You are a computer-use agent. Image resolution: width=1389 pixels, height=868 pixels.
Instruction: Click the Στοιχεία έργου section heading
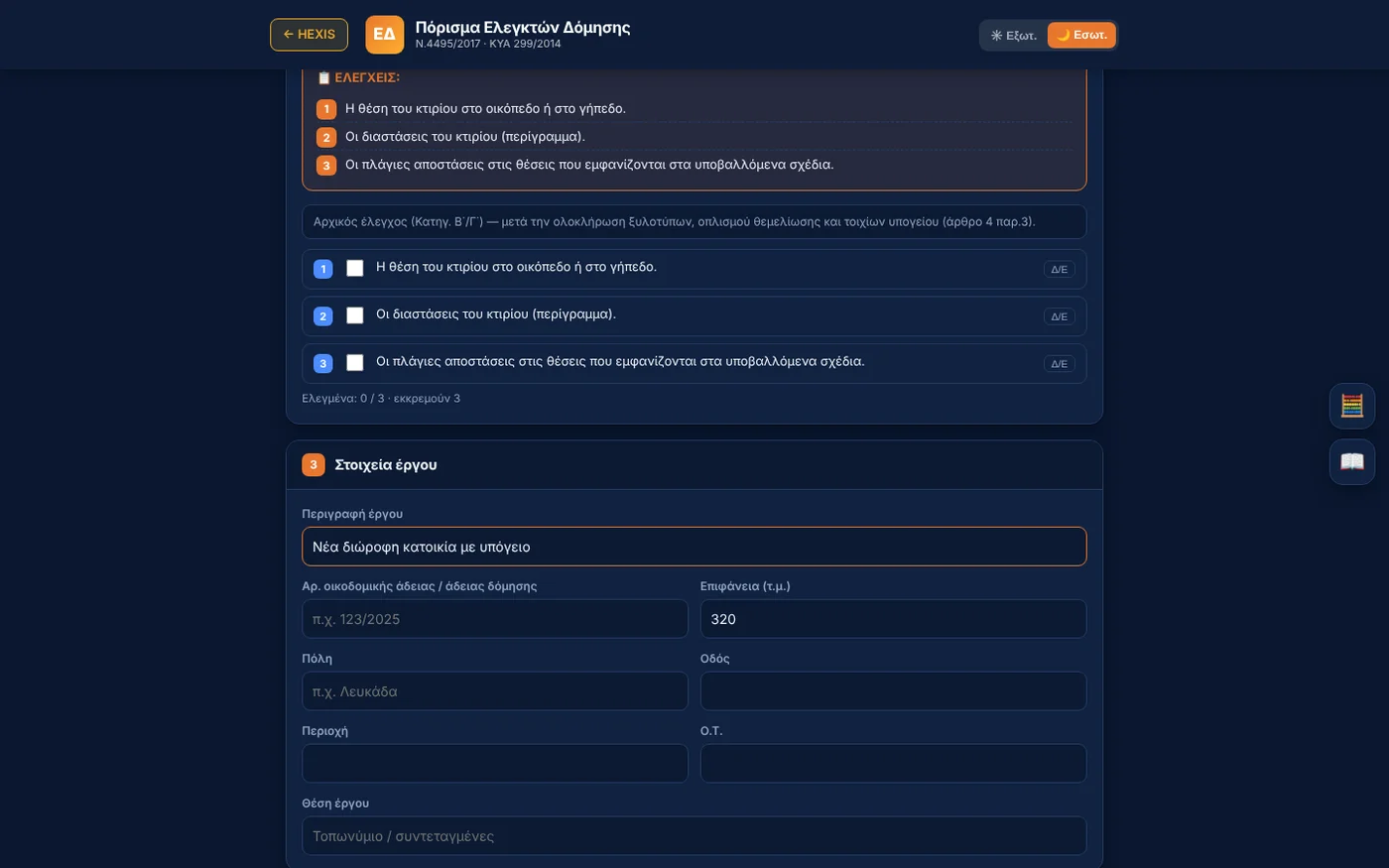tap(386, 464)
